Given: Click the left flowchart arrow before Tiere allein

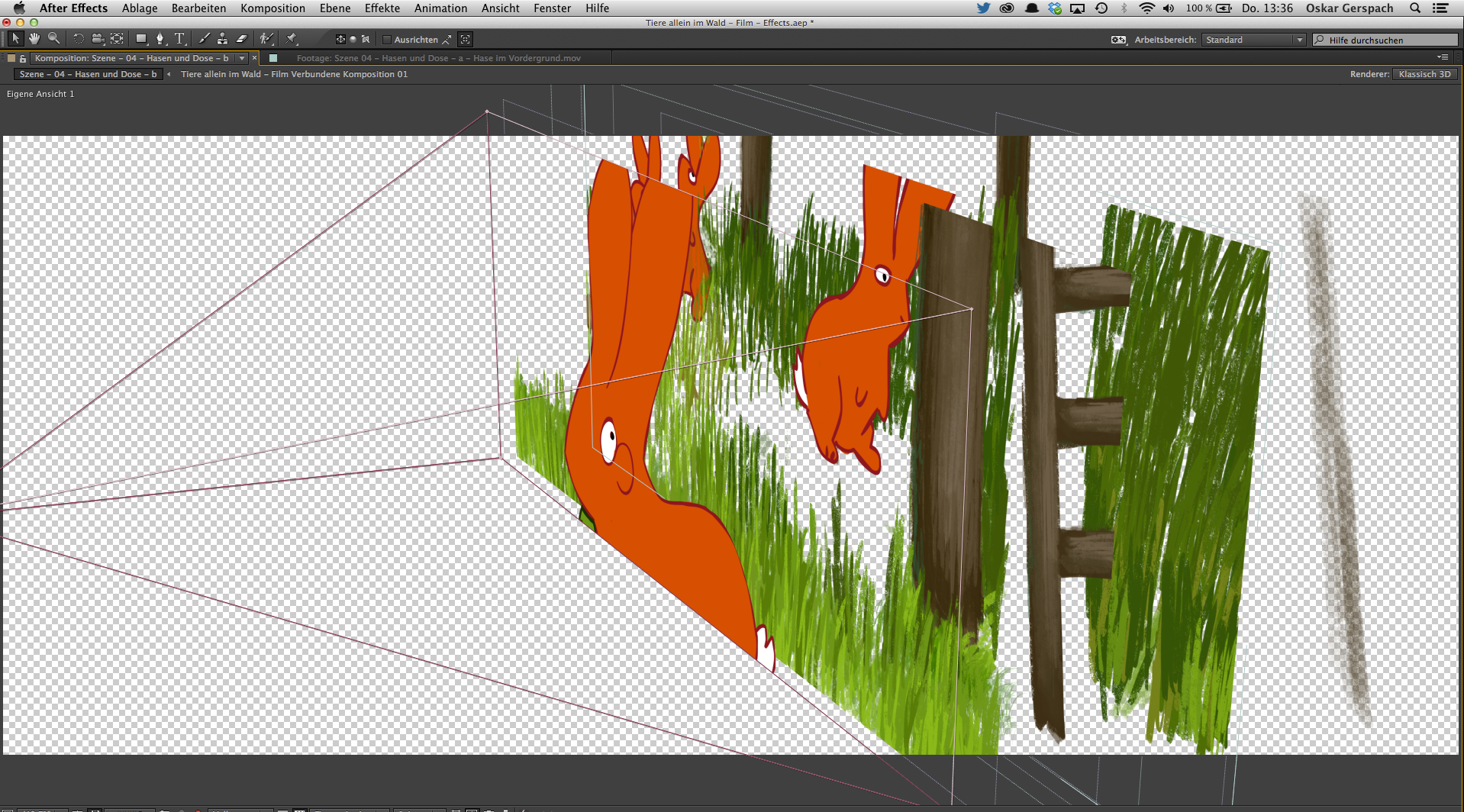Looking at the screenshot, I should (169, 74).
